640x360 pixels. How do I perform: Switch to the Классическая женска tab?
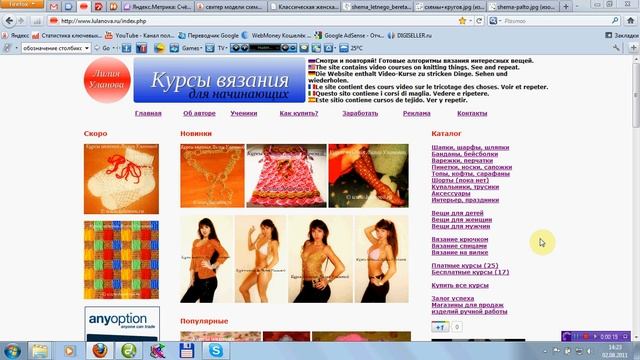click(x=304, y=7)
